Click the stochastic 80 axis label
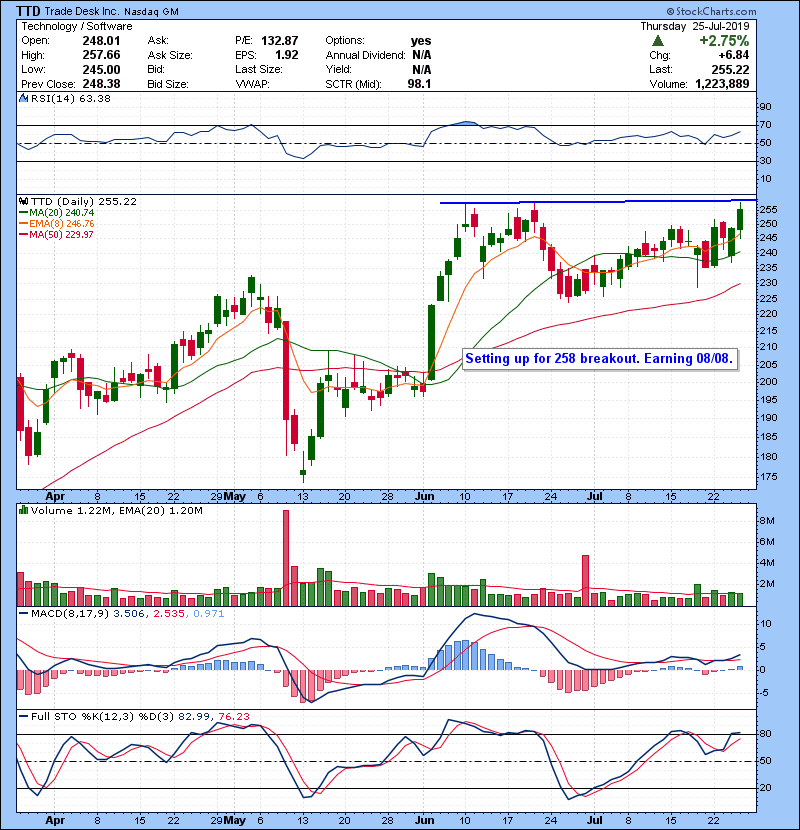Image resolution: width=800 pixels, height=830 pixels. tap(765, 734)
